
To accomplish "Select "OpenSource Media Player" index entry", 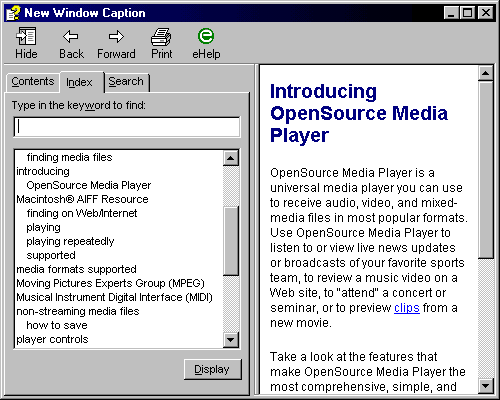I will coord(89,185).
